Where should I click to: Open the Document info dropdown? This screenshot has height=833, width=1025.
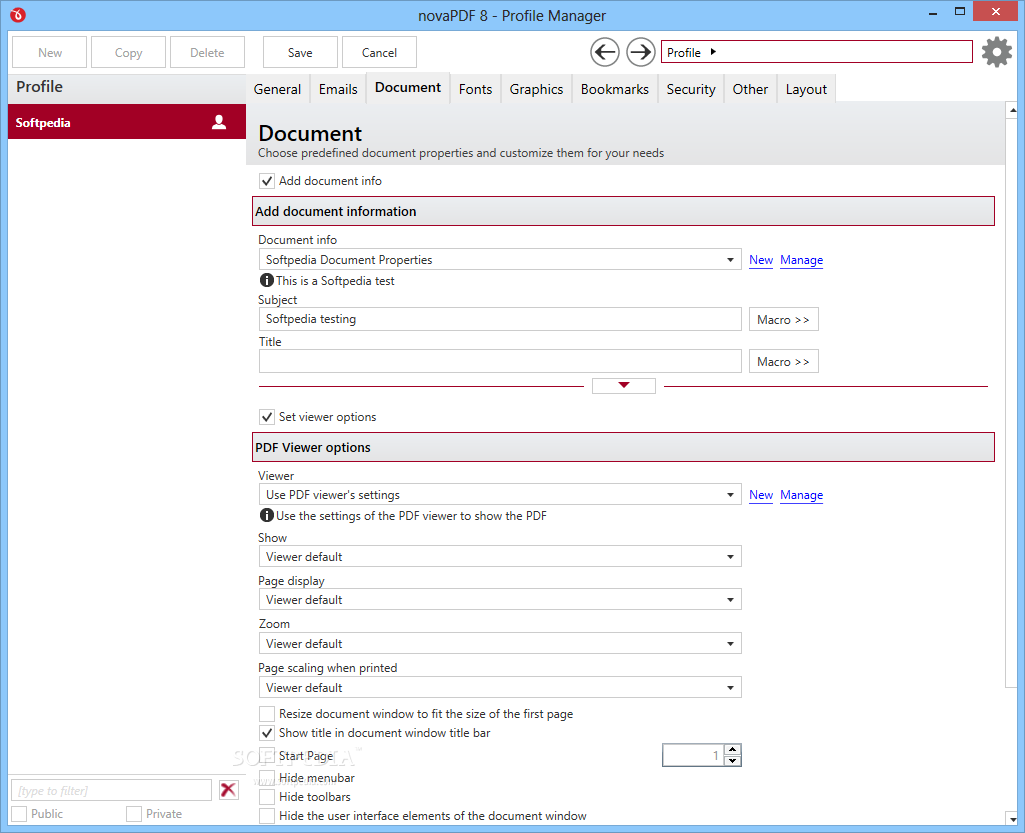[x=500, y=260]
